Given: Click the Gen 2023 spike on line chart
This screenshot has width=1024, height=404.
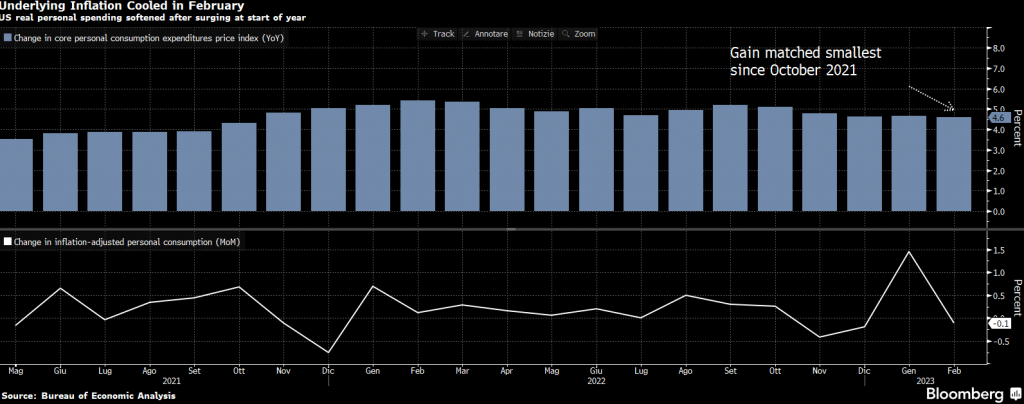Looking at the screenshot, I should click(x=908, y=252).
